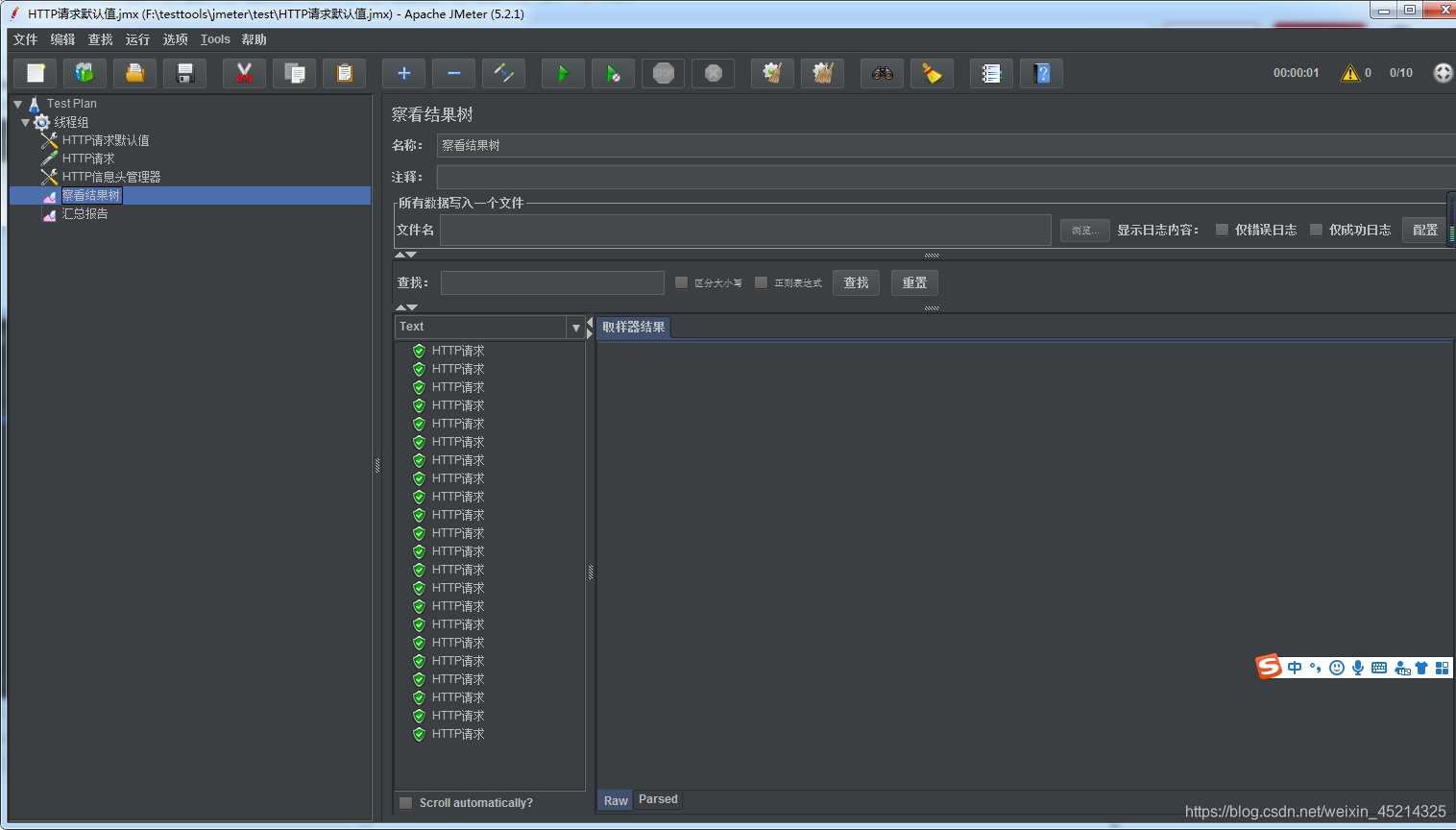This screenshot has width=1456, height=830.
Task: Clear all results with double broom icon
Action: pyautogui.click(x=823, y=73)
